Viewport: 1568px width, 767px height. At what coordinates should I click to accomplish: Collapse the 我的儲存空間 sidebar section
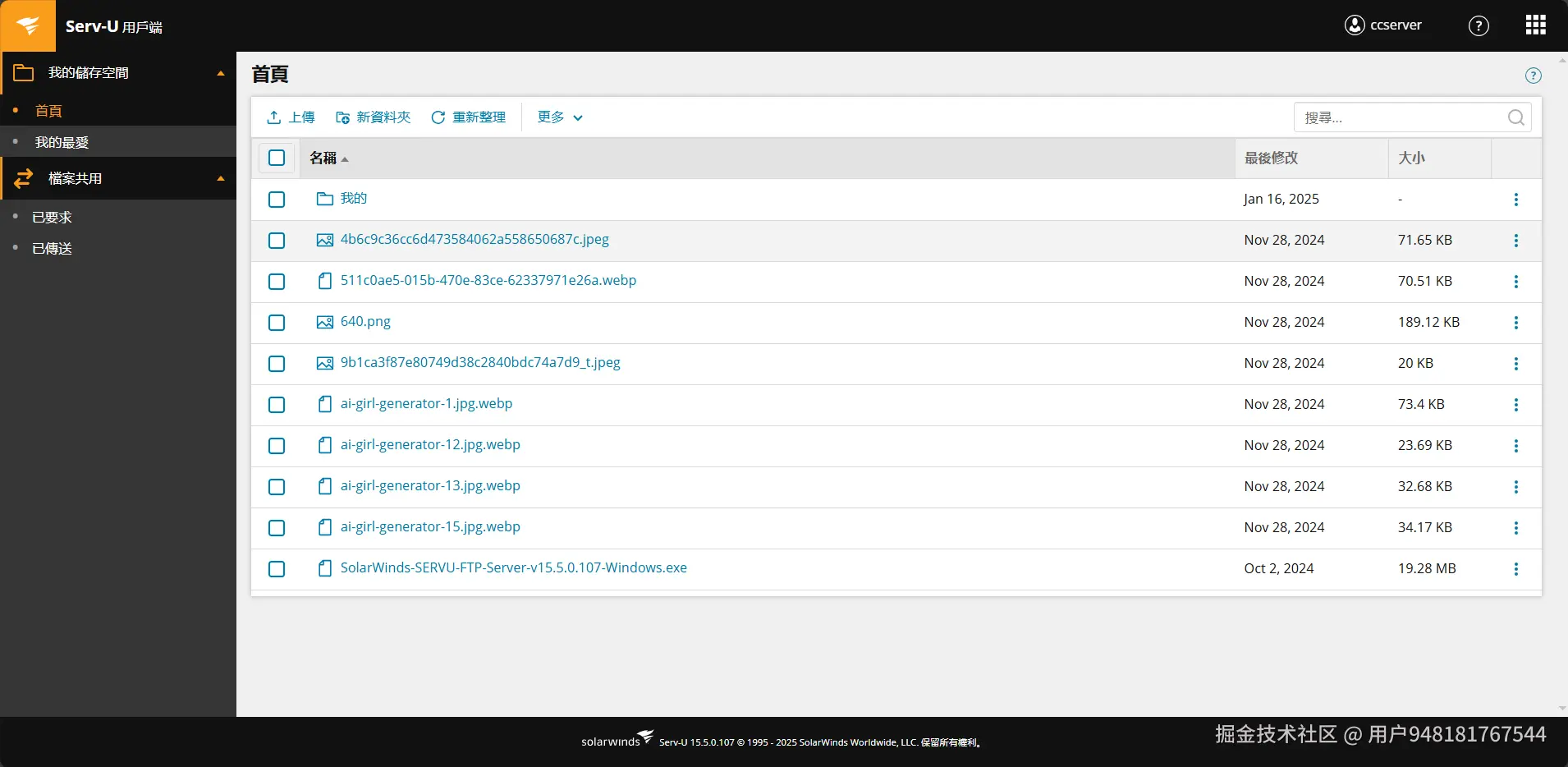point(221,73)
